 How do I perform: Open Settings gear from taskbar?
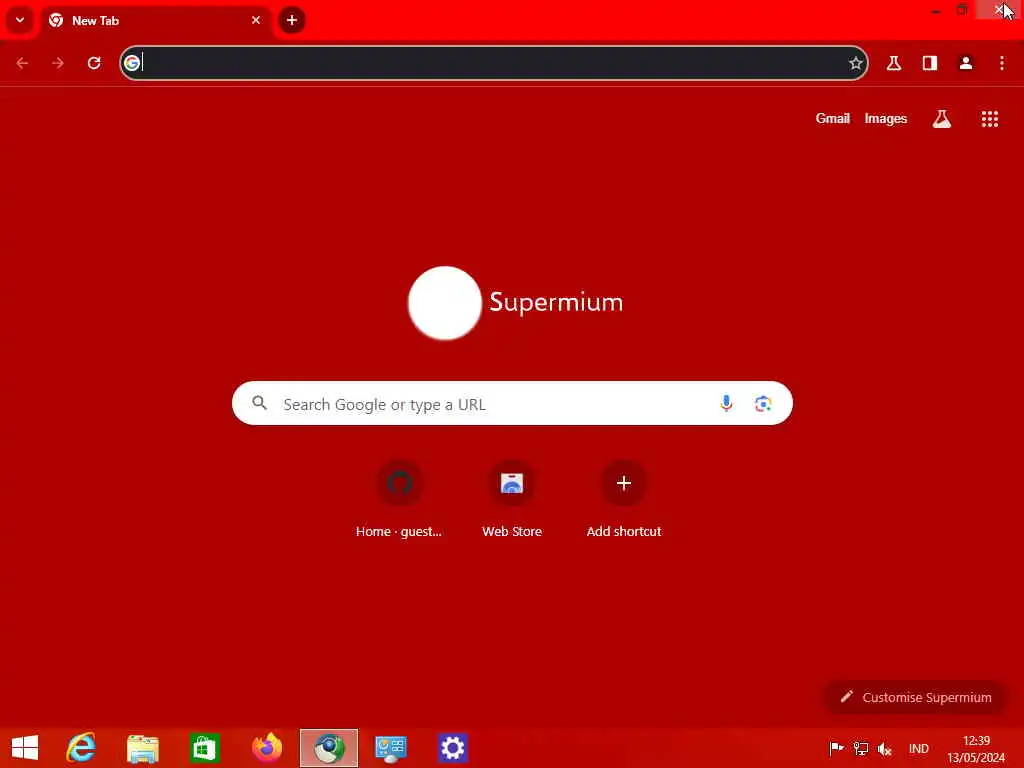453,748
